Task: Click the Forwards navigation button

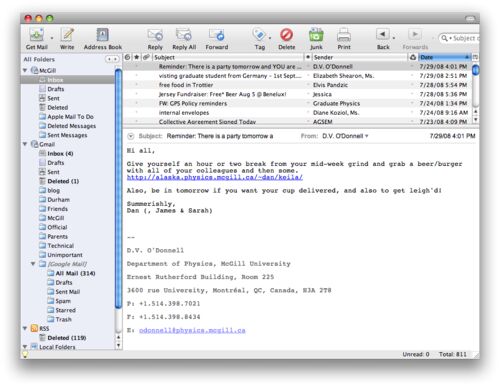Action: (415, 39)
